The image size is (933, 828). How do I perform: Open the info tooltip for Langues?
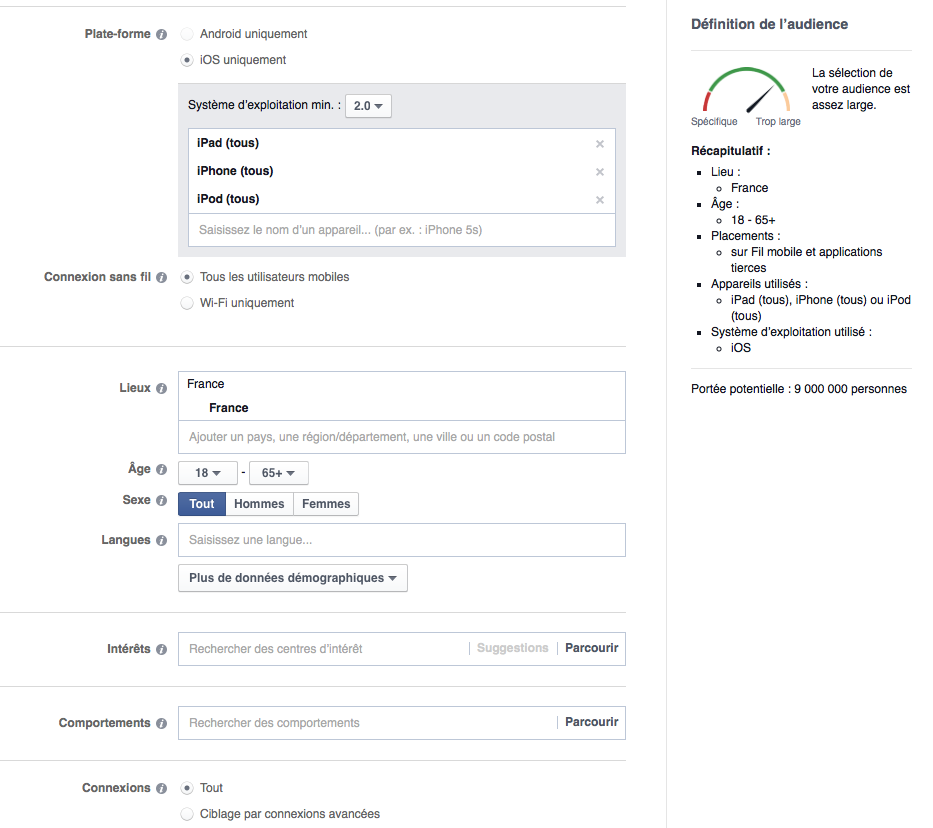click(162, 541)
